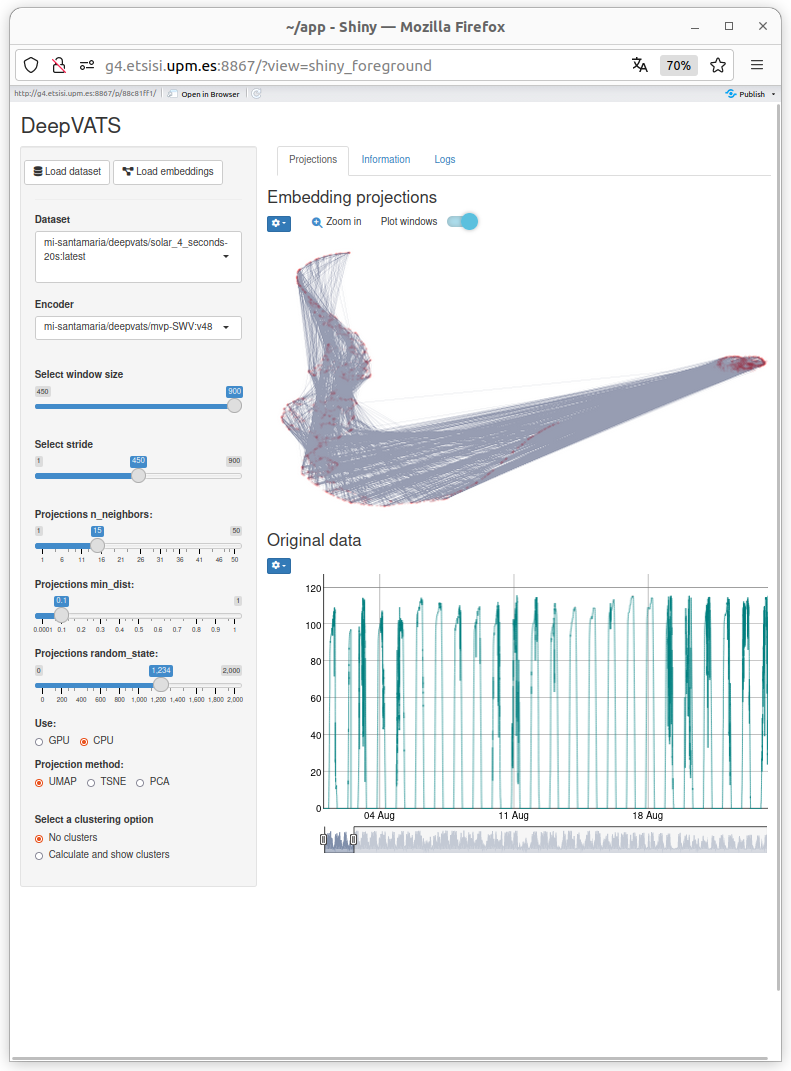Click the DeepVATS title
This screenshot has width=791, height=1071.
(x=71, y=126)
